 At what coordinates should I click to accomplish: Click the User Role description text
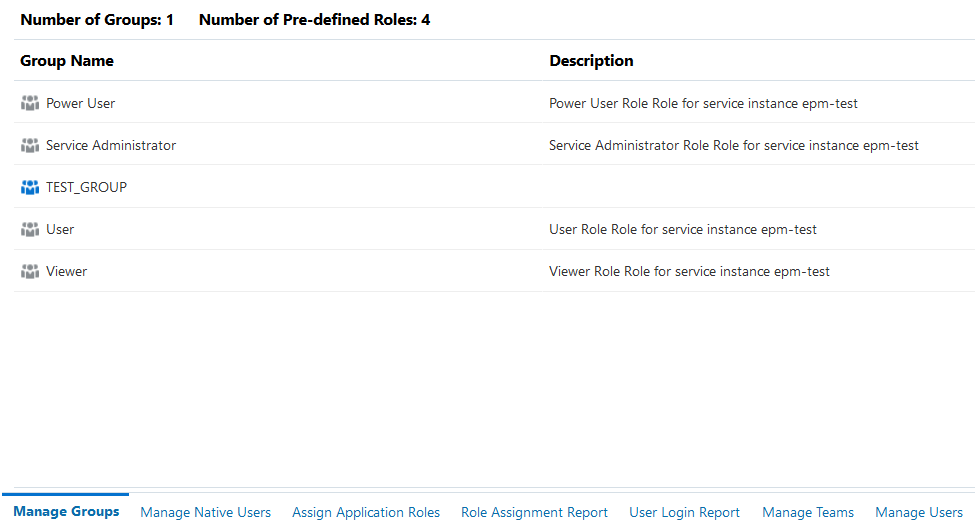683,229
